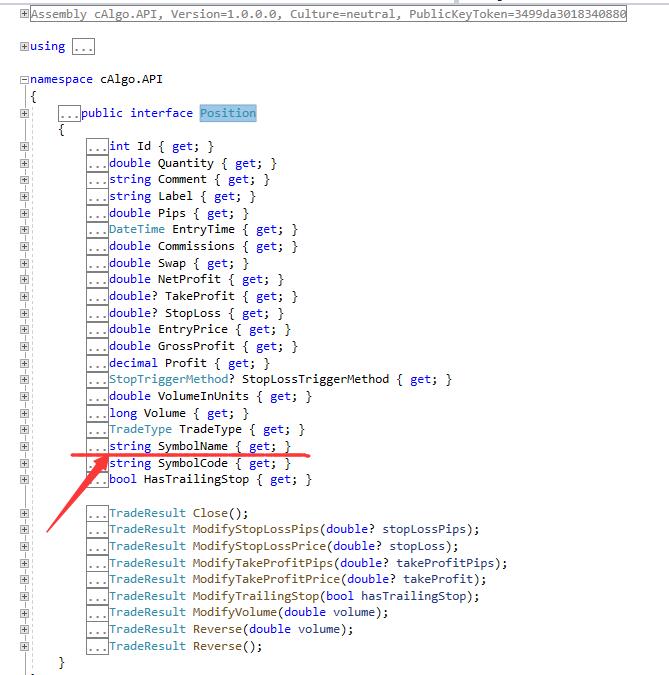This screenshot has height=675, width=669.
Task: Open the ellipsis box after using
Action: click(x=84, y=46)
